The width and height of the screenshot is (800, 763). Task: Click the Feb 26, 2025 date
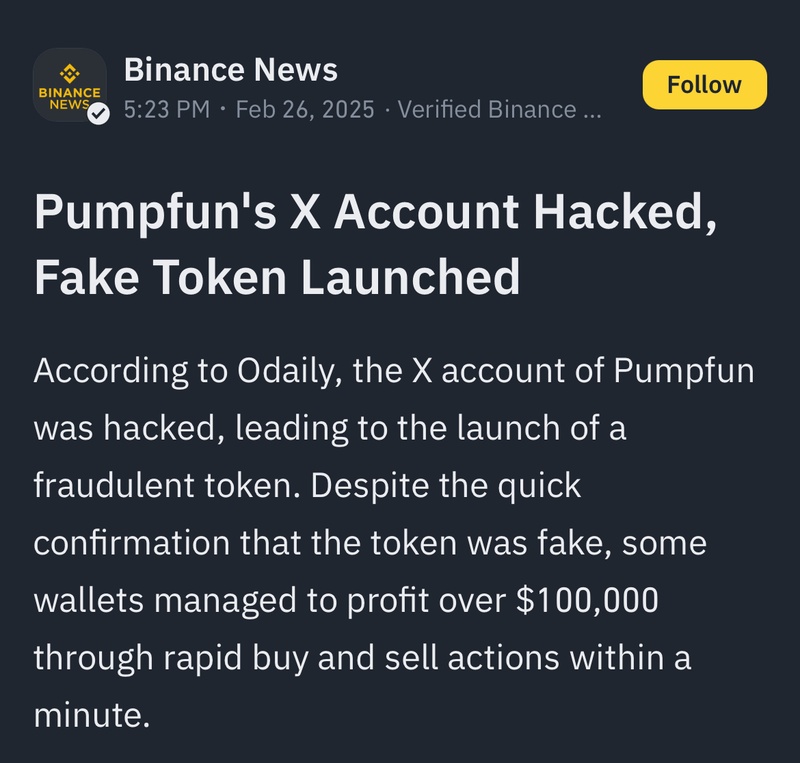(x=305, y=109)
